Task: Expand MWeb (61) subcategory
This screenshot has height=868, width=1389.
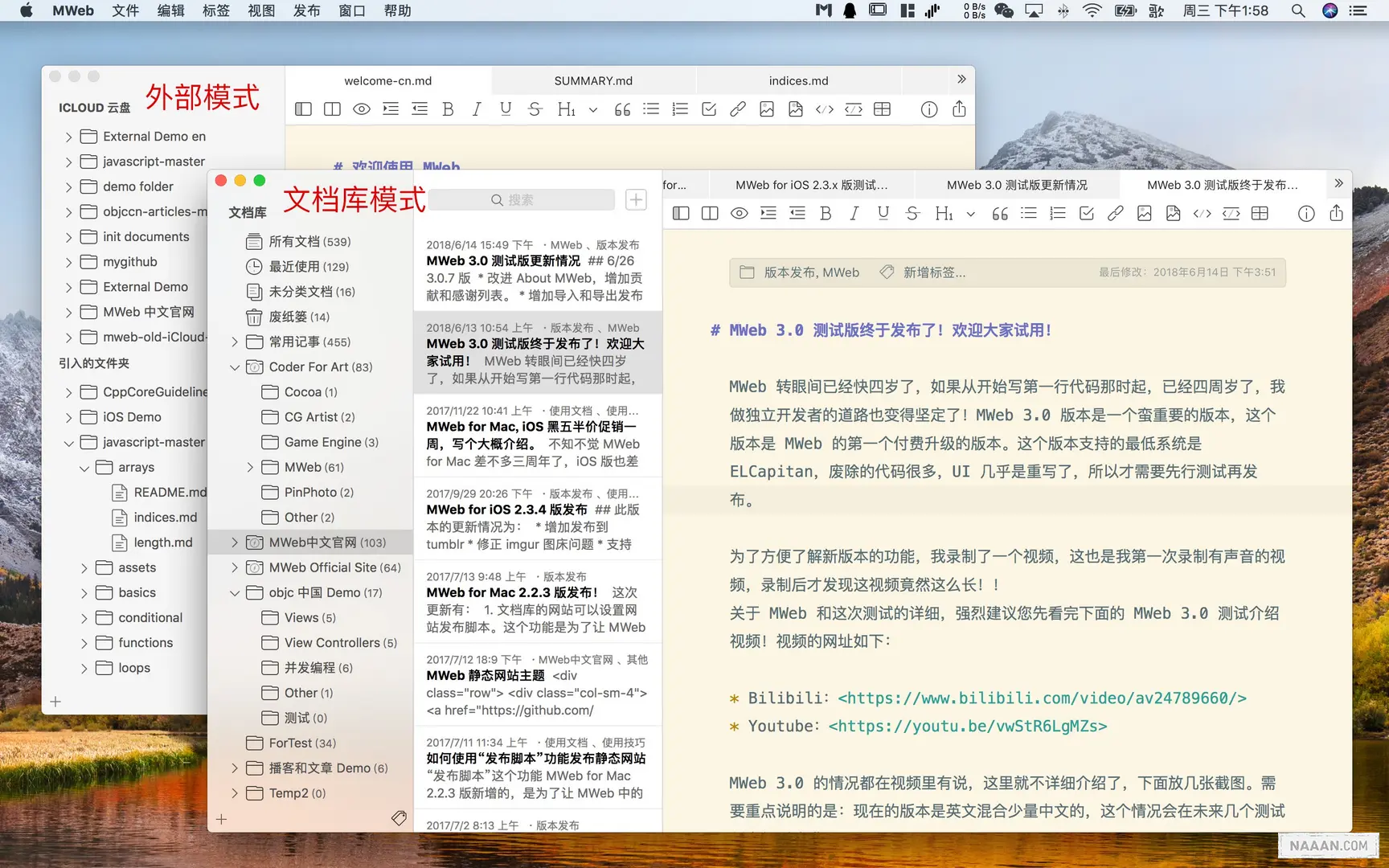Action: (x=250, y=467)
